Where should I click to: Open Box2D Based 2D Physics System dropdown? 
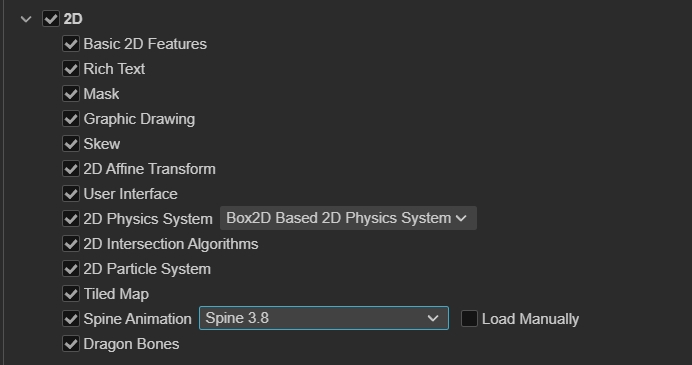coord(348,218)
